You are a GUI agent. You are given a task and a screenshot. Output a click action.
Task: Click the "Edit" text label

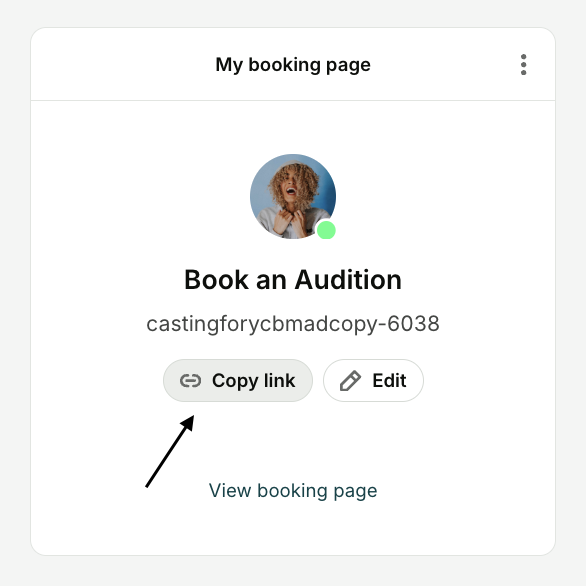click(389, 381)
